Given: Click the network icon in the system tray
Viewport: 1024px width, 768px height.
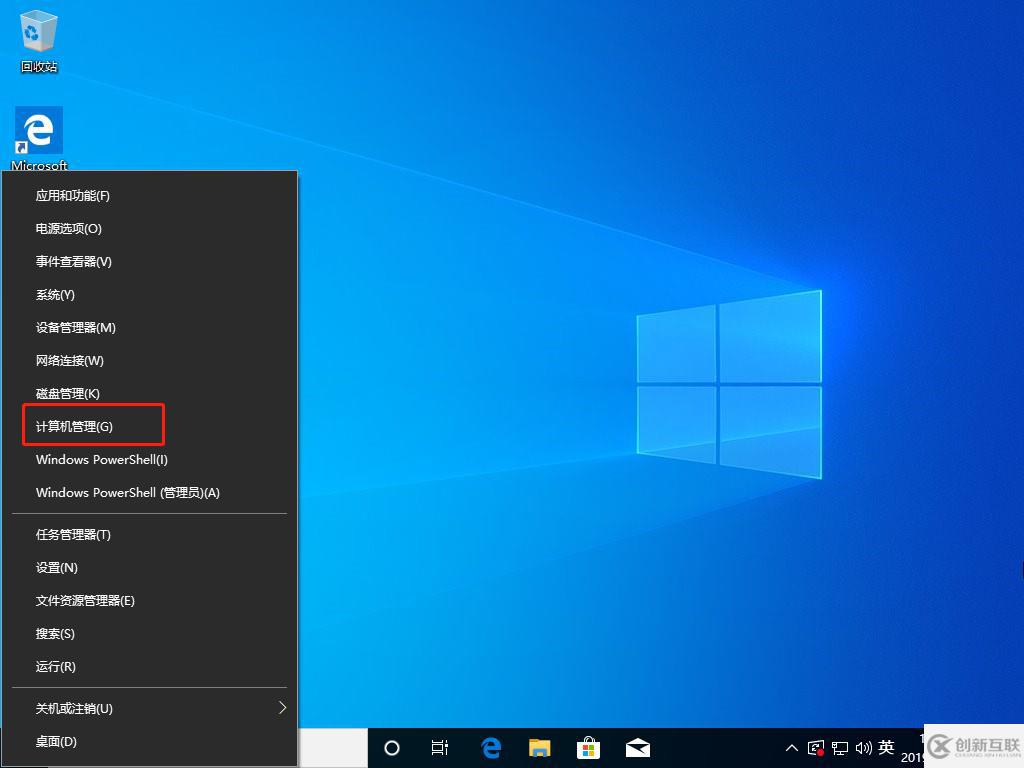Looking at the screenshot, I should point(840,748).
